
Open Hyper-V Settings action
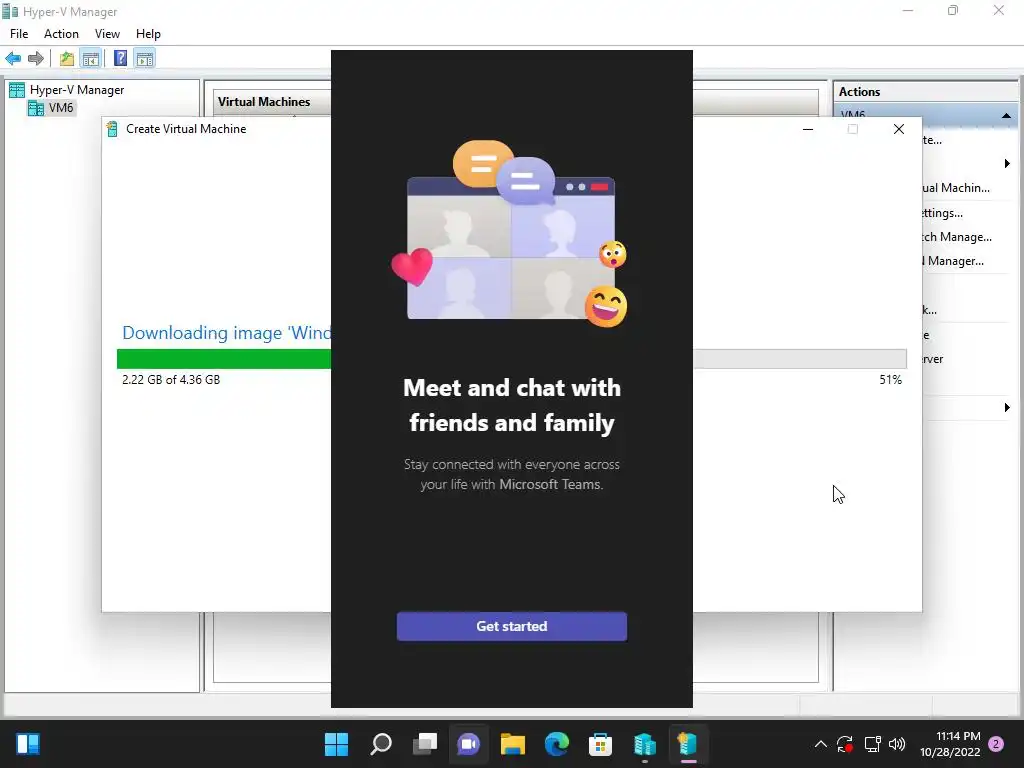942,213
